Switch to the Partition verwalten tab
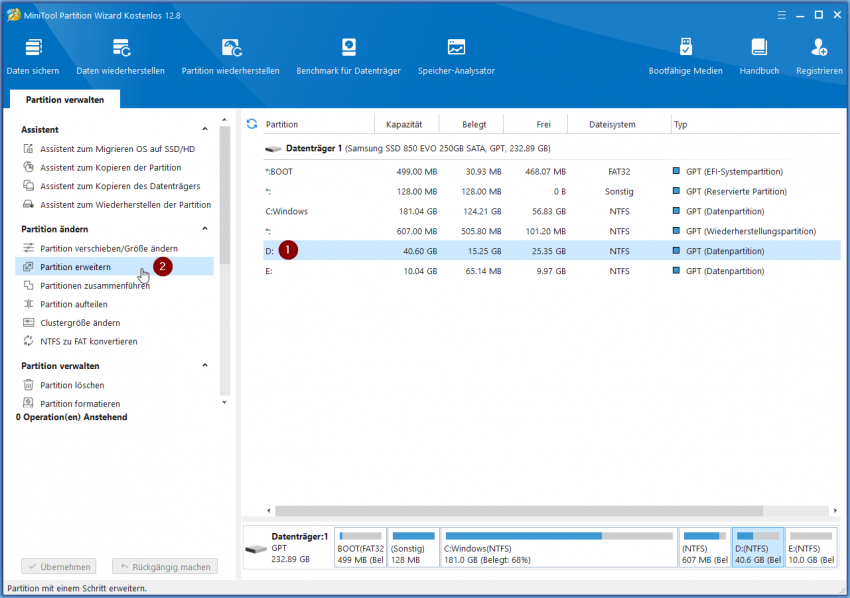 [x=64, y=99]
